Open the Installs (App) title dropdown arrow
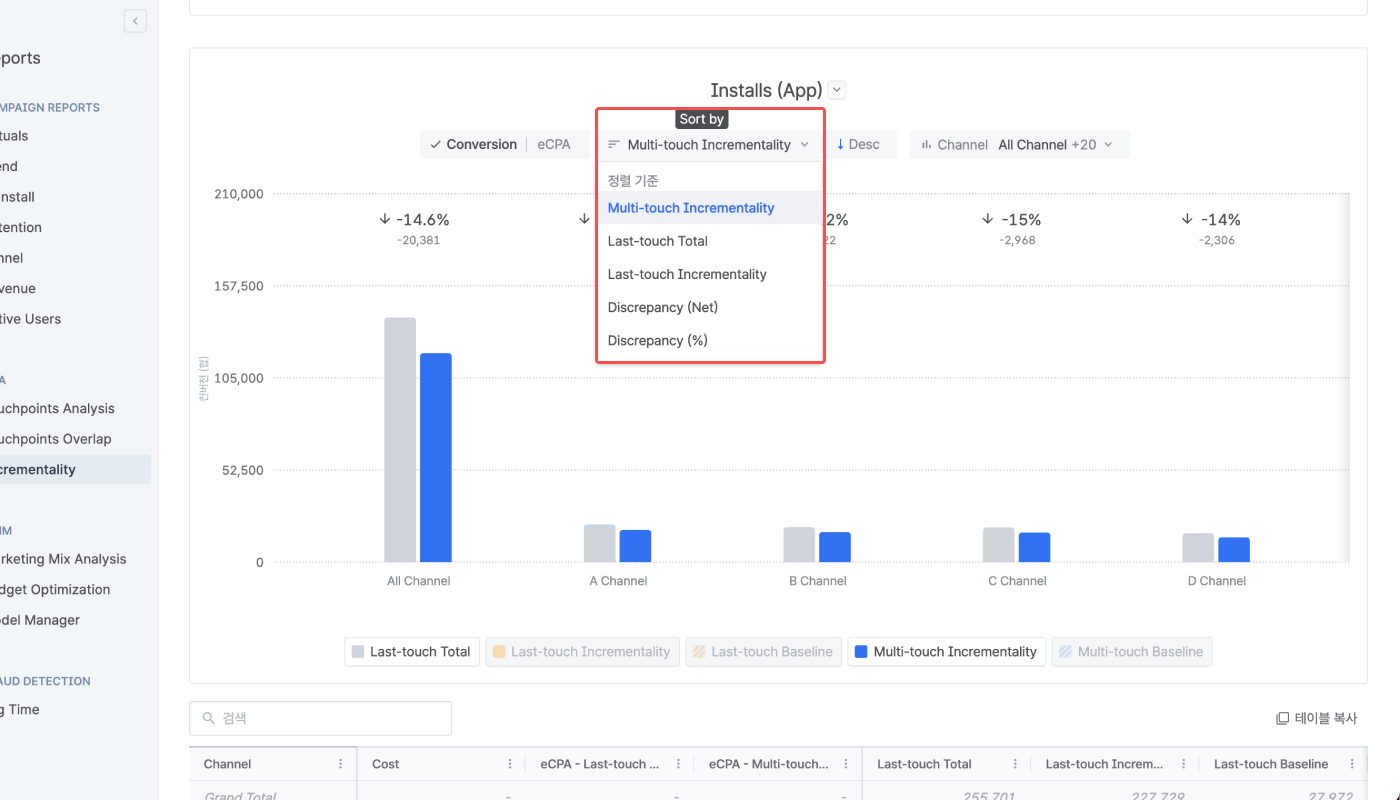1400x800 pixels. point(838,90)
